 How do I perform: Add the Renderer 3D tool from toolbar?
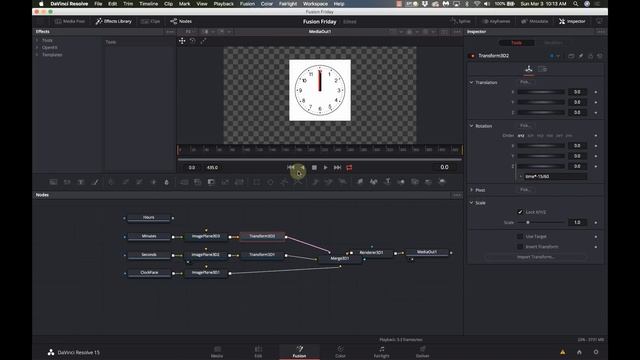click(442, 182)
